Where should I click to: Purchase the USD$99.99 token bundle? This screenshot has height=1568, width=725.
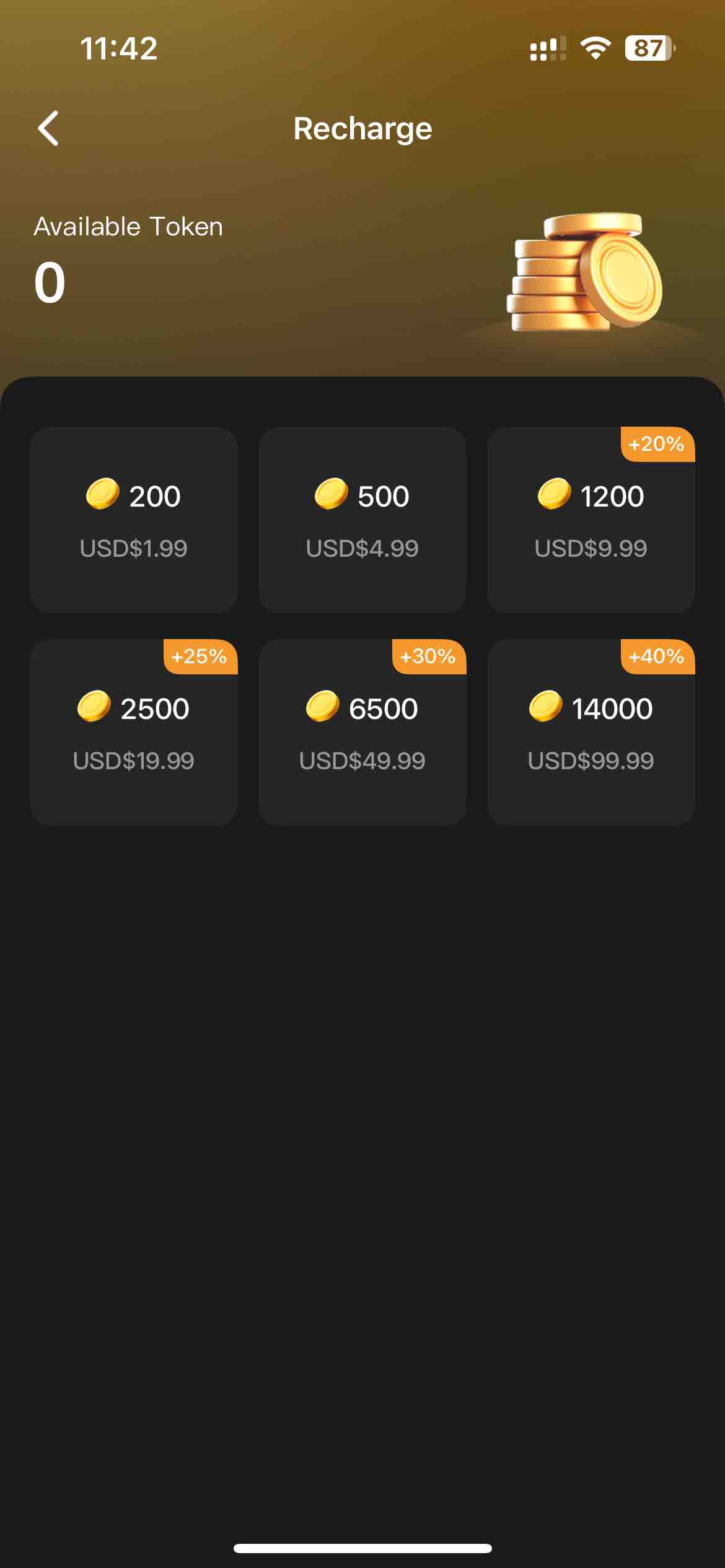pyautogui.click(x=591, y=732)
